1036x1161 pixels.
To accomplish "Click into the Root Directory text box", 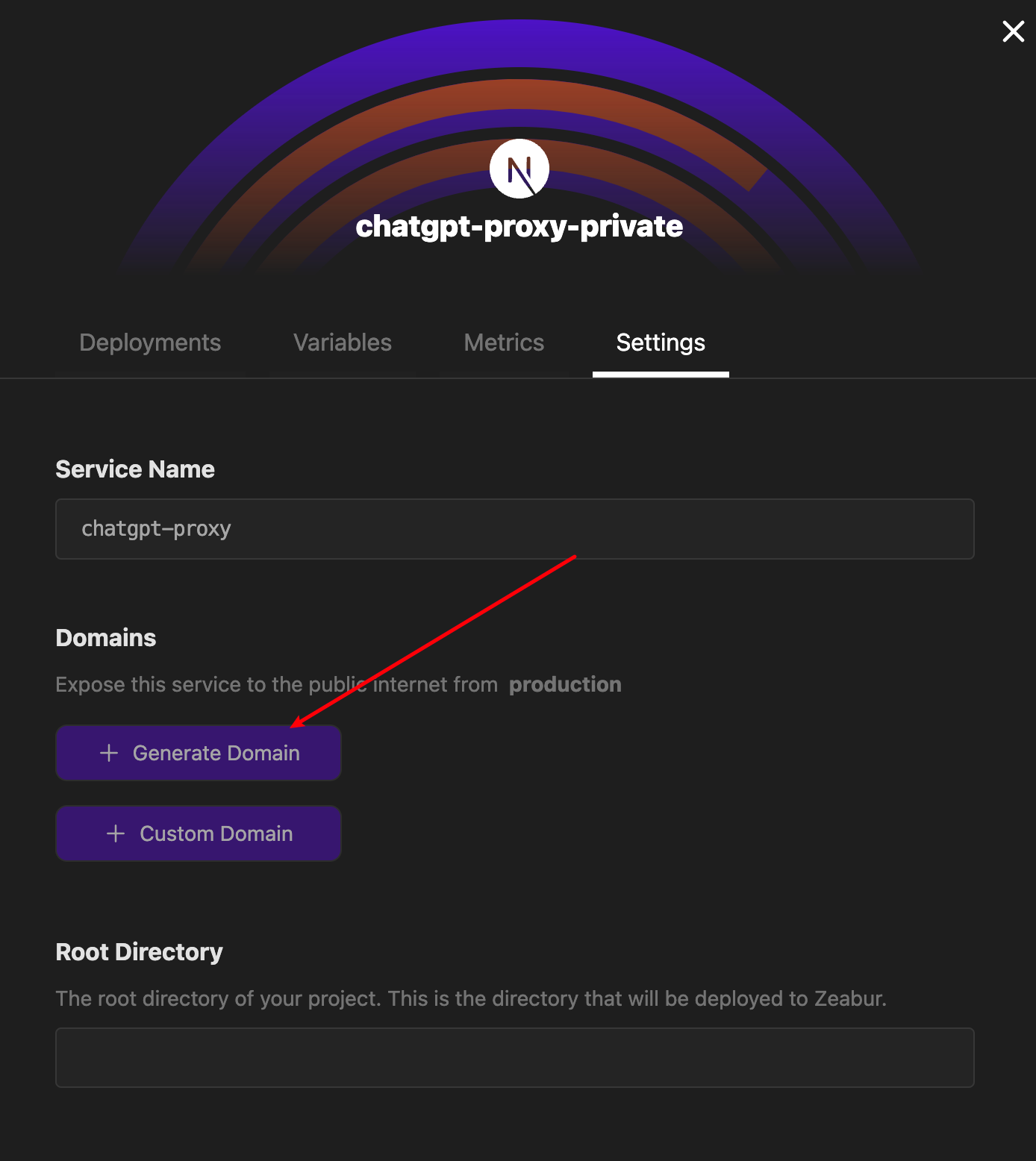I will 515,1057.
